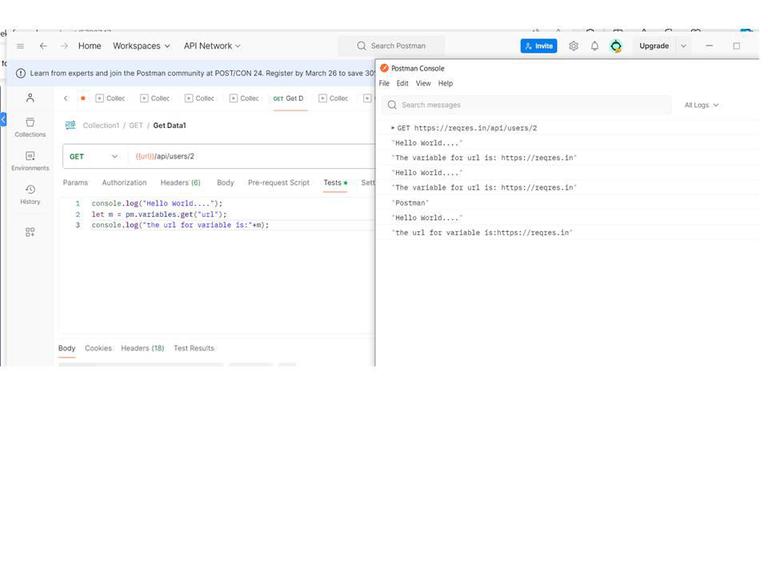Go back with the left arrow
The width and height of the screenshot is (768, 576).
point(43,46)
